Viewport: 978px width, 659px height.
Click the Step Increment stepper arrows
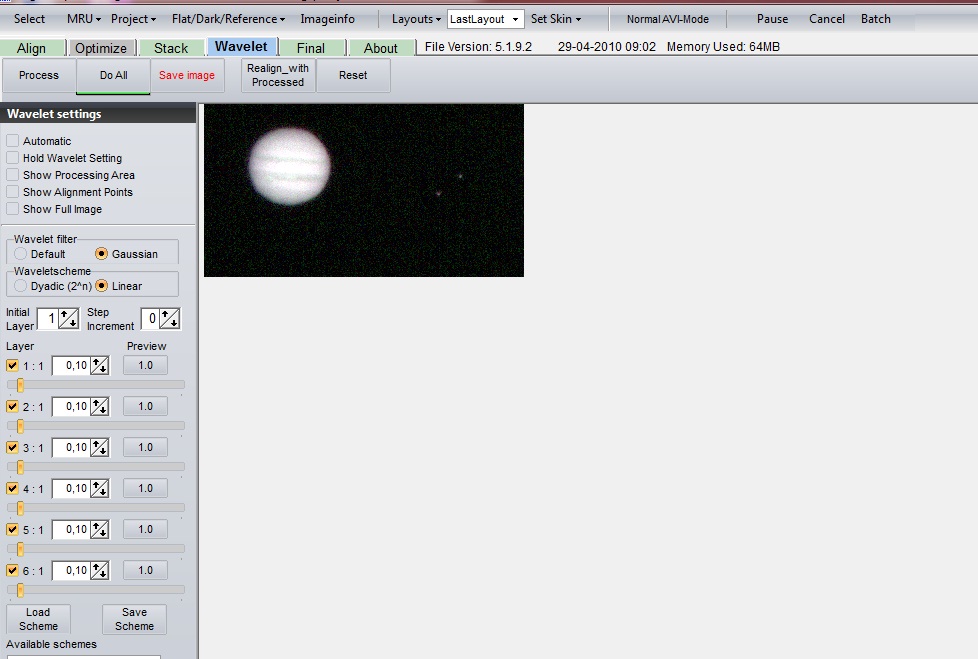170,319
